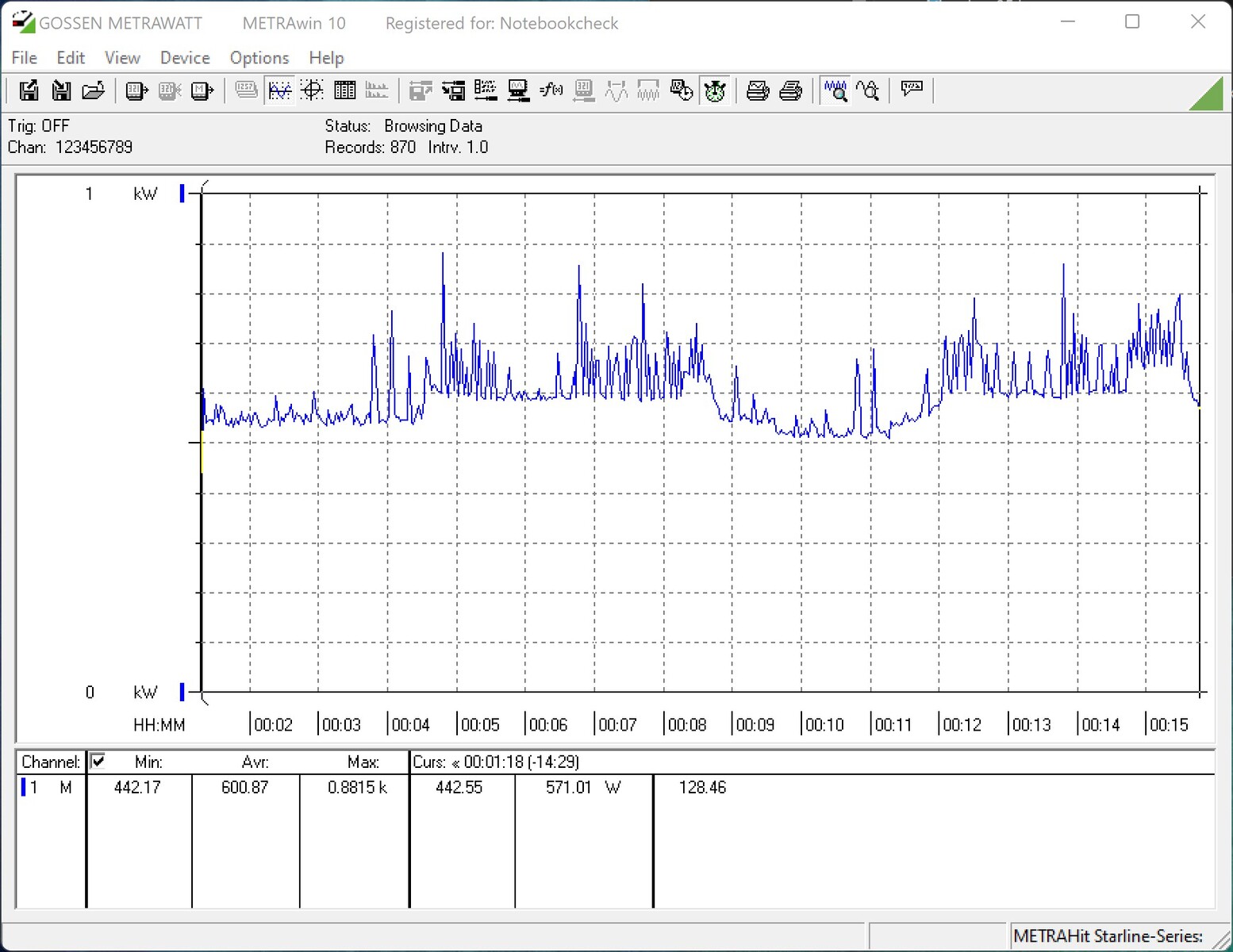The image size is (1233, 952).
Task: Click the greyed multi-waveform icon
Action: tap(649, 90)
